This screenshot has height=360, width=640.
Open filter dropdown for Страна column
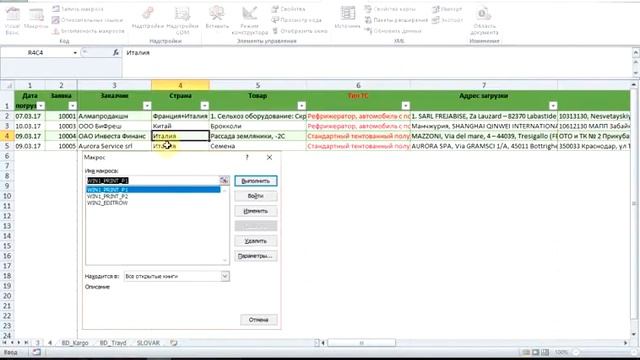(204, 106)
